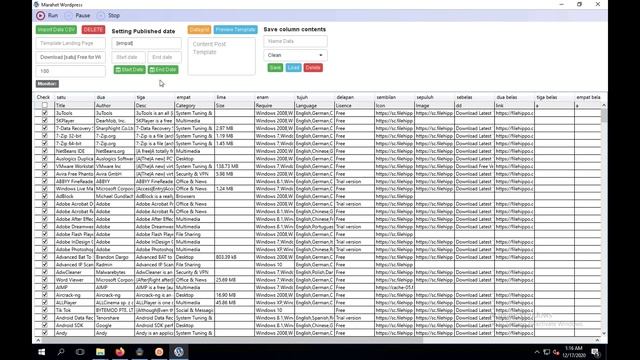Click the gray Monitor button

click(47, 84)
